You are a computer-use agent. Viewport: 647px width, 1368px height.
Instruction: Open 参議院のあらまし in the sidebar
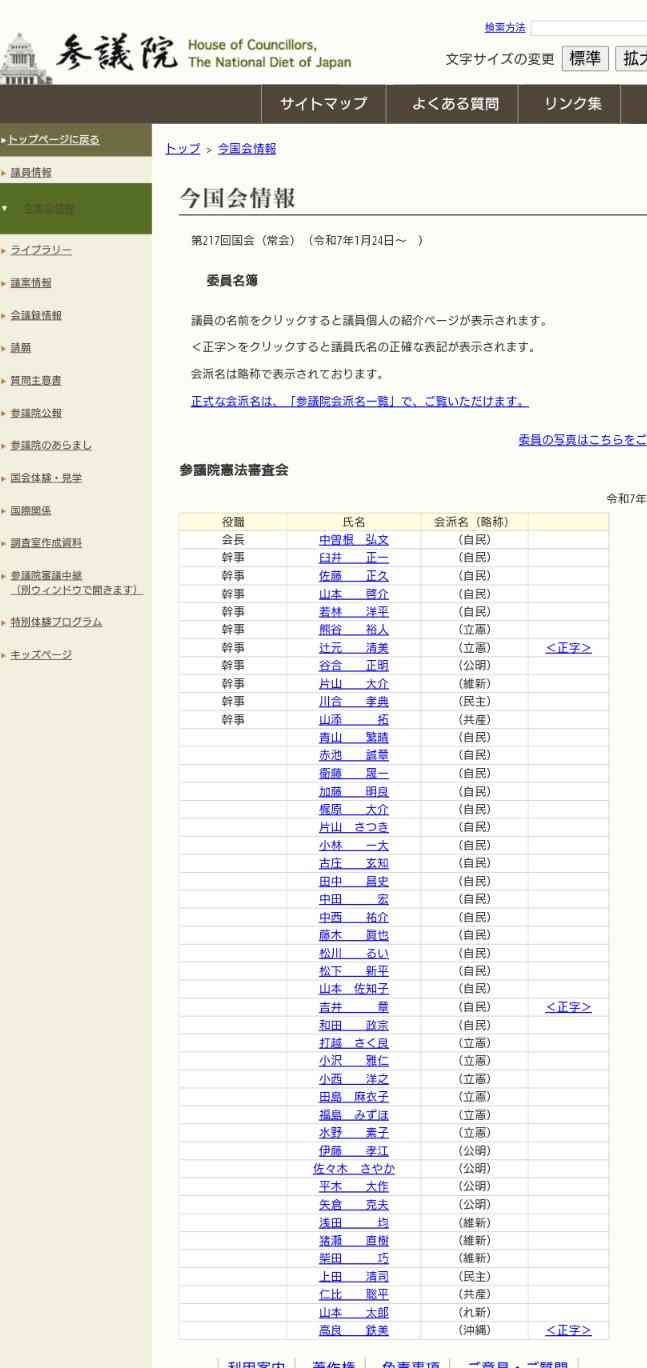click(51, 445)
